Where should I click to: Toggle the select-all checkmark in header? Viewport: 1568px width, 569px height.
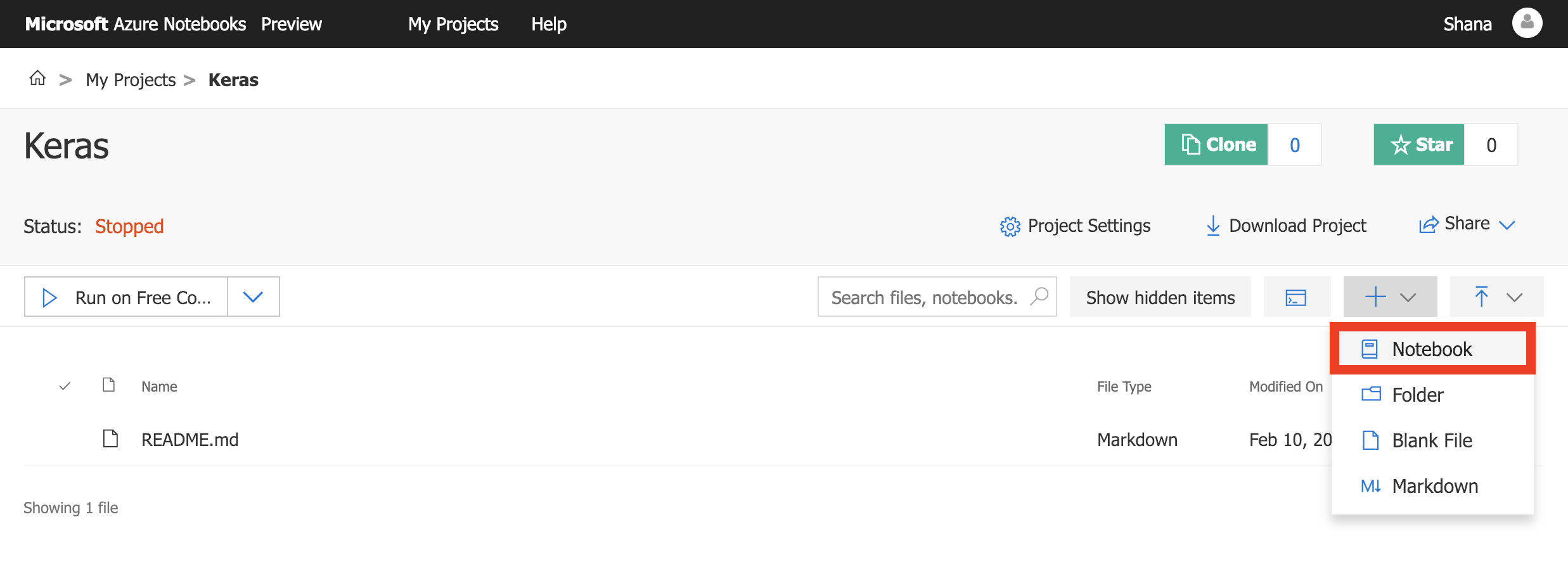tap(65, 386)
